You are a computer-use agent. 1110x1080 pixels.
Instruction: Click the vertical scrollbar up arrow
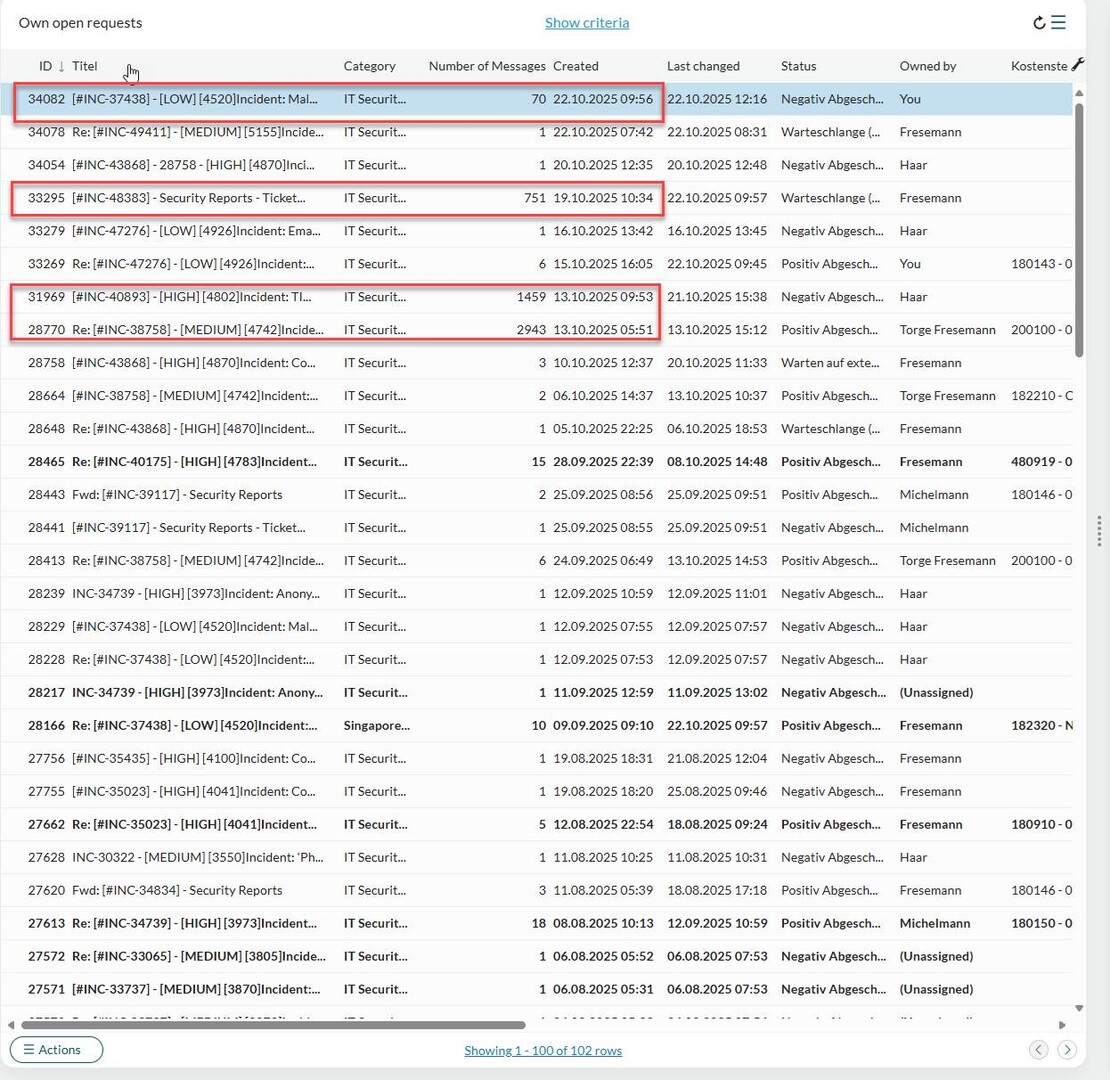[x=1078, y=93]
